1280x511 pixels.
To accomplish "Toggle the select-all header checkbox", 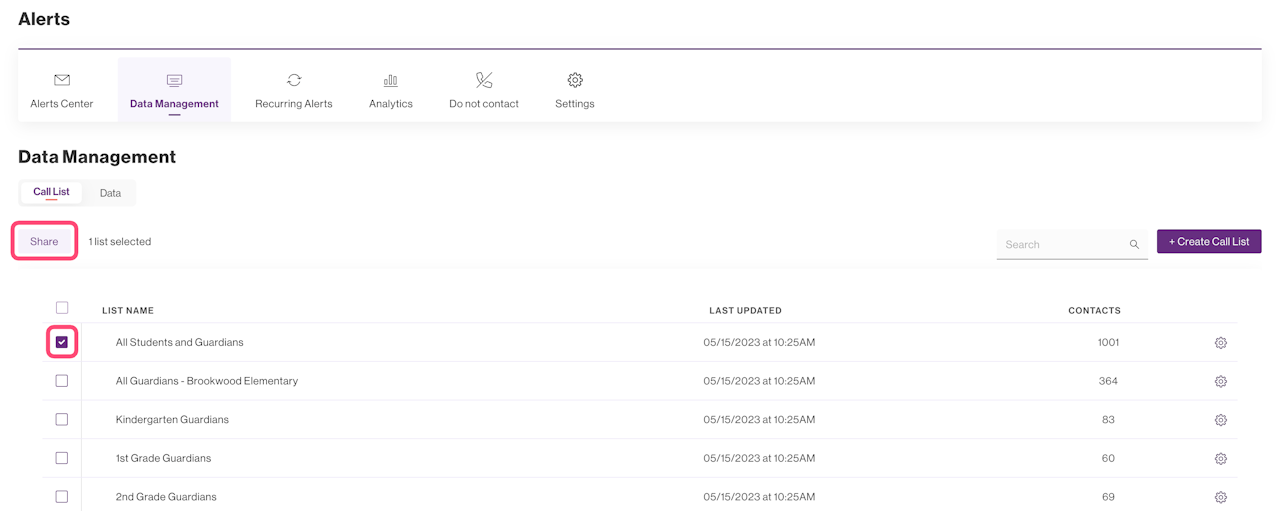I will click(x=62, y=308).
